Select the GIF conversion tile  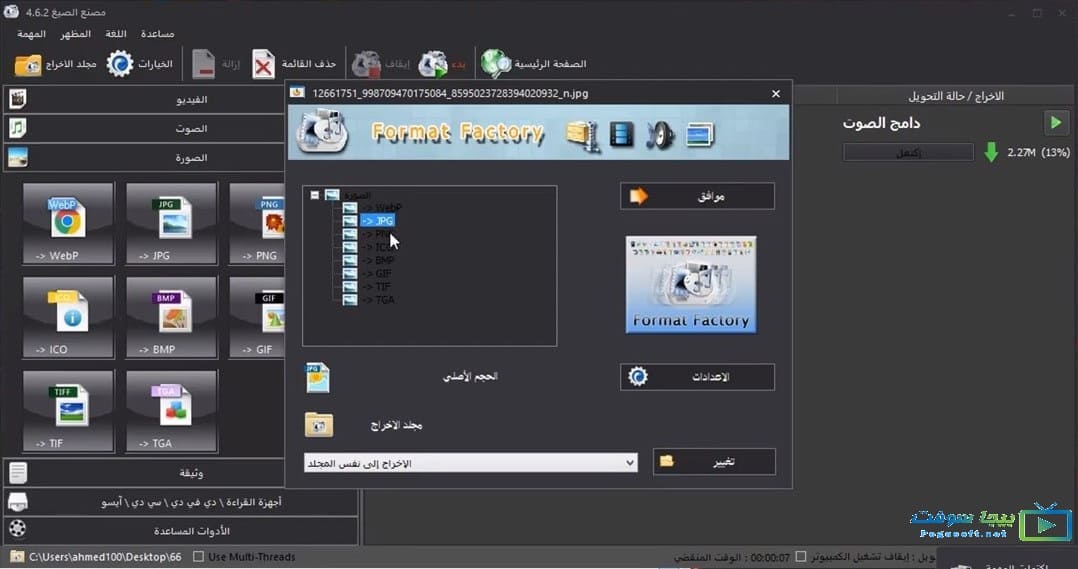(257, 317)
